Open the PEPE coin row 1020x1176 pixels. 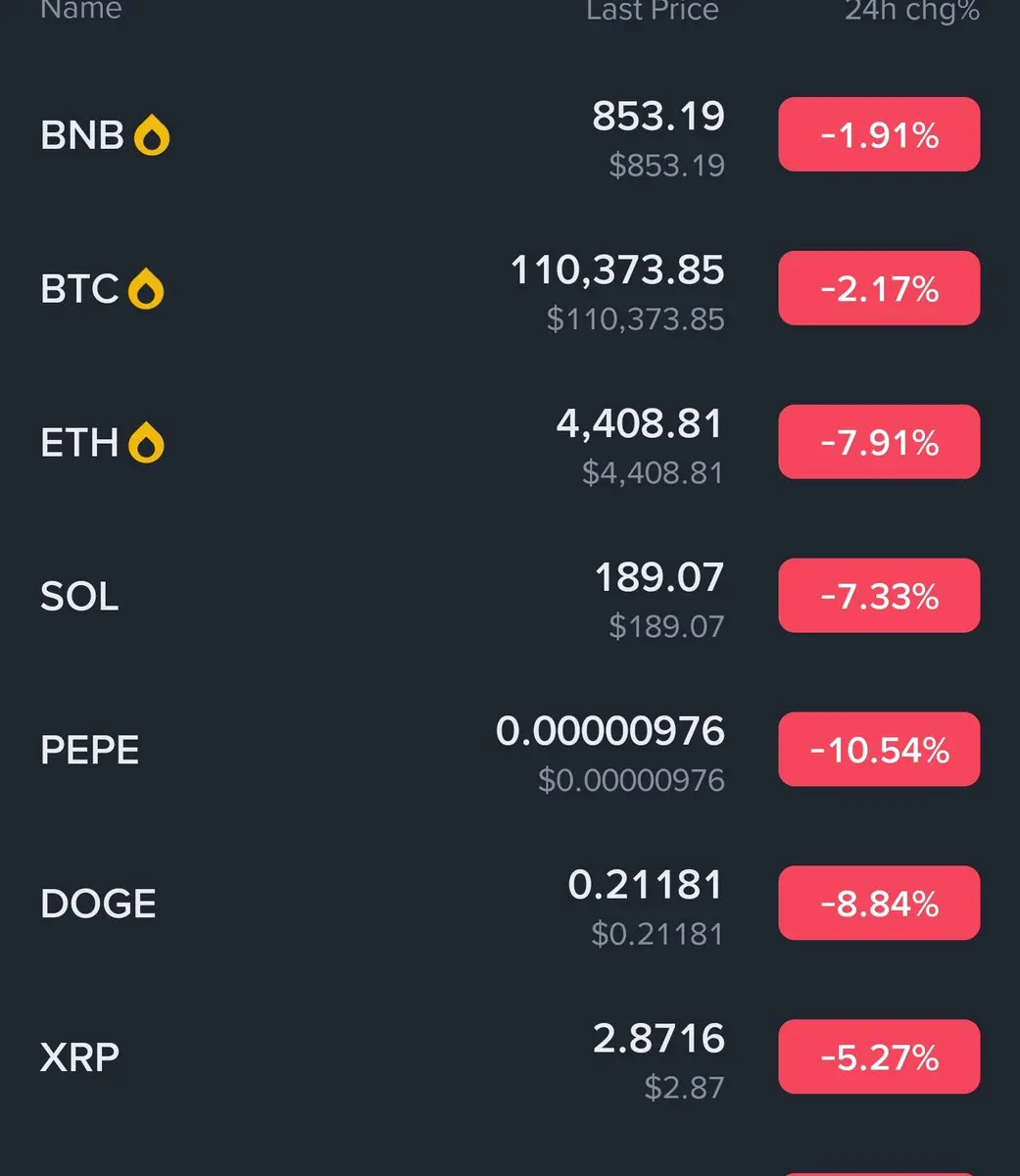[510, 750]
